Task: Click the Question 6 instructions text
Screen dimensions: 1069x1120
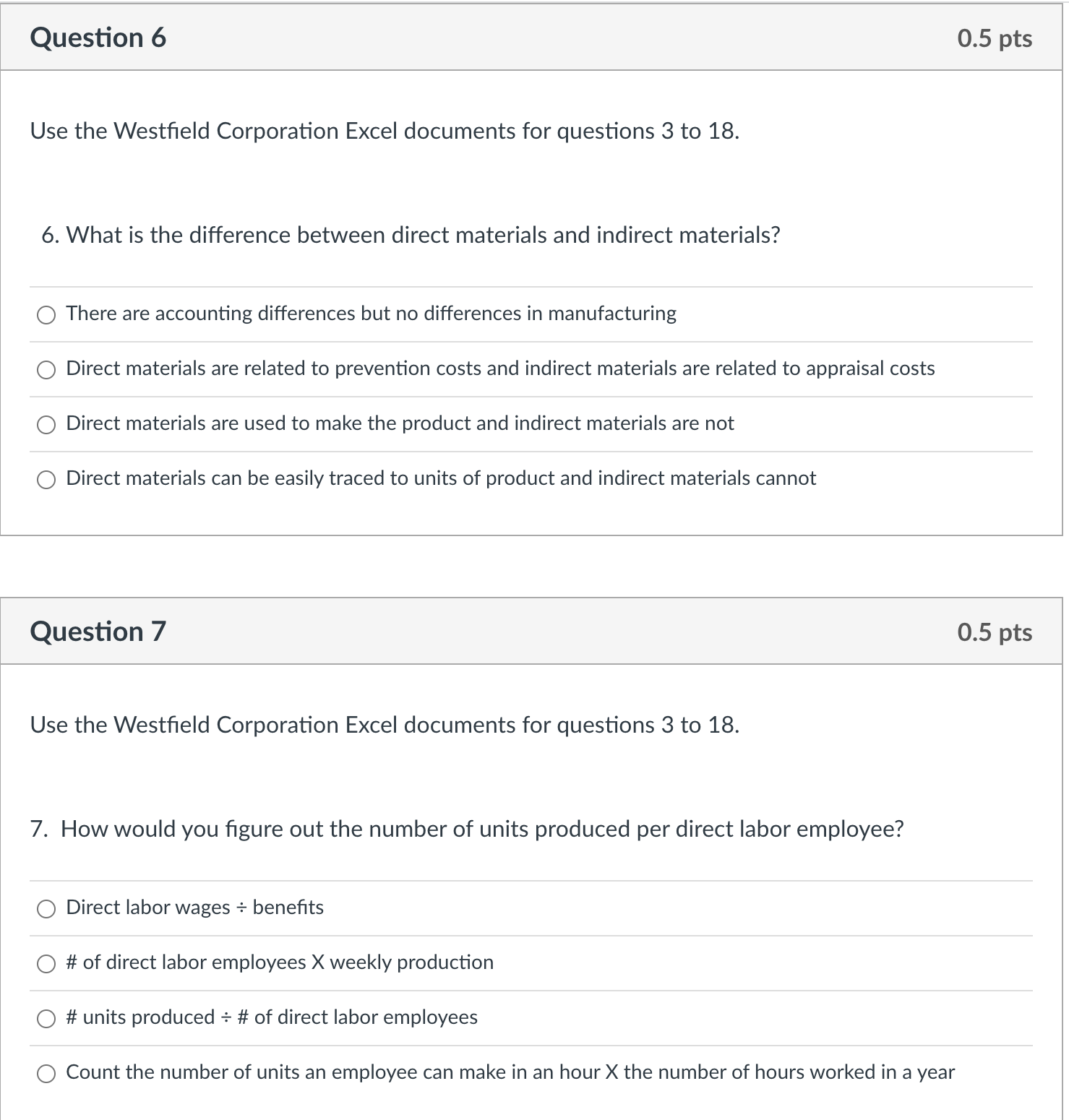Action: coord(383,131)
